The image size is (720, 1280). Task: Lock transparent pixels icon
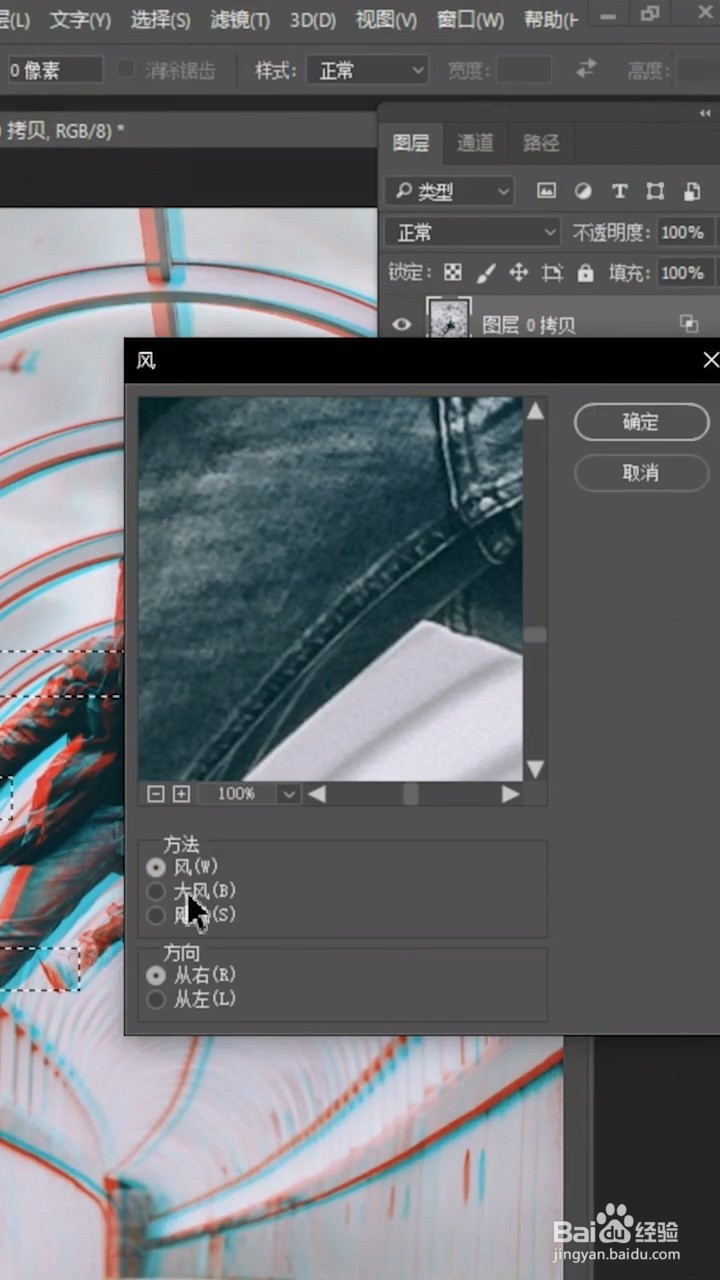point(453,272)
